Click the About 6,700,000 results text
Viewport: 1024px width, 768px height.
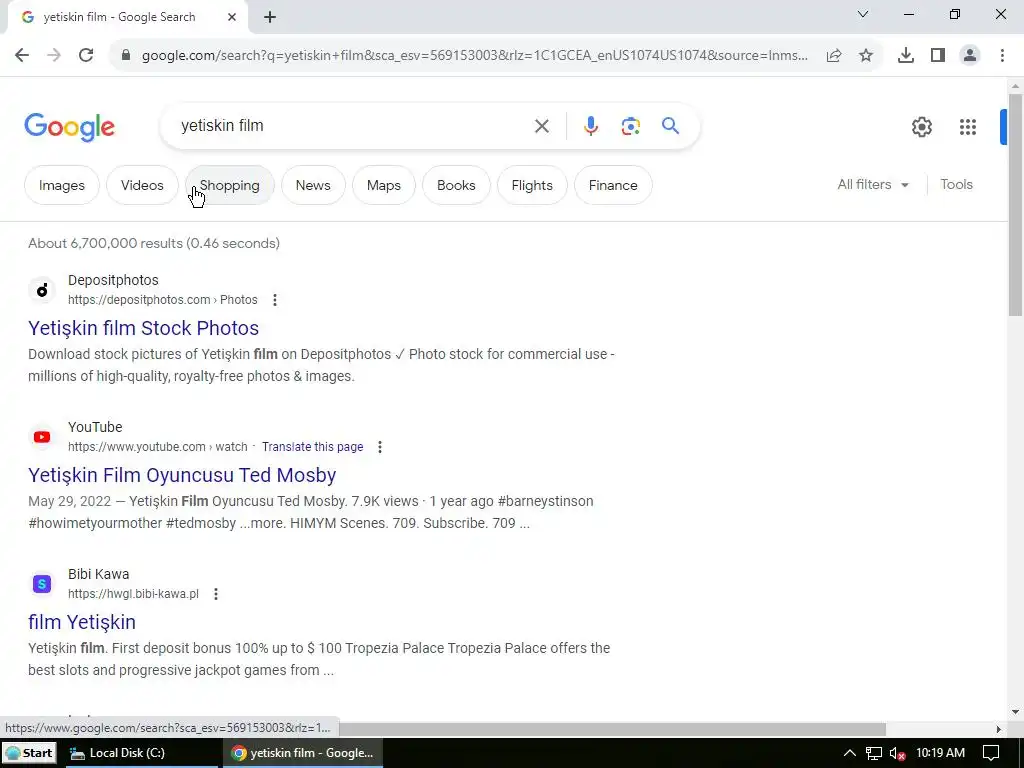tap(154, 244)
